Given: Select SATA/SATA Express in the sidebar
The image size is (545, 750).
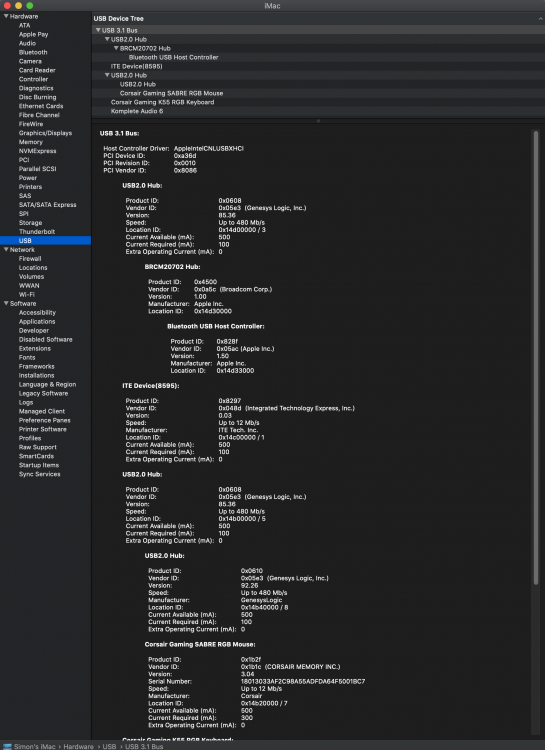Looking at the screenshot, I should tap(47, 205).
